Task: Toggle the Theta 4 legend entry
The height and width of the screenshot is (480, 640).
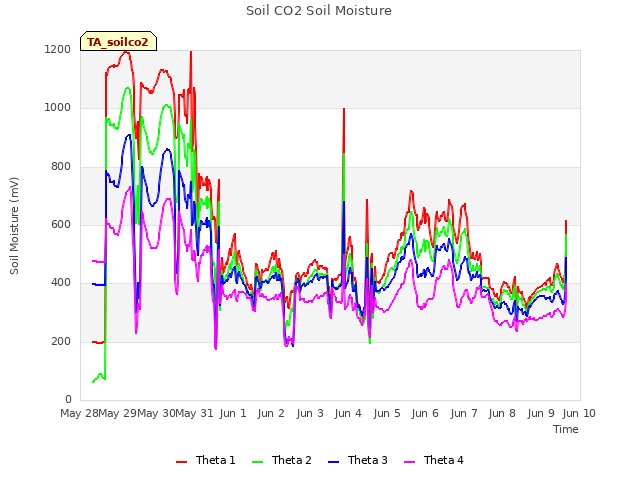Action: [x=433, y=460]
